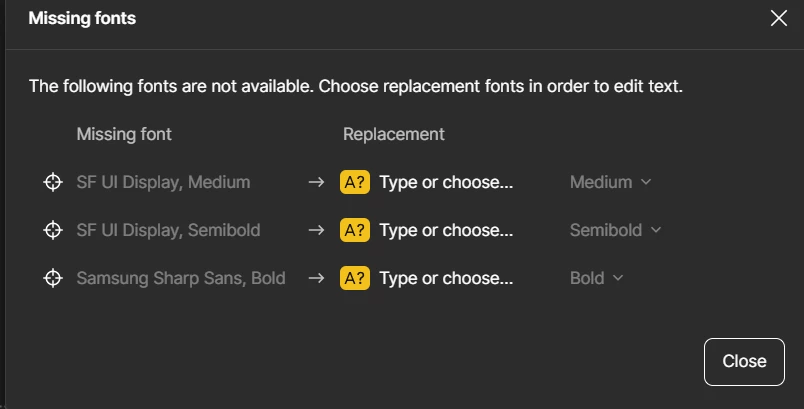This screenshot has height=409, width=804.
Task: Click yellow A? badge in Samsung Sharp Sans row
Action: 355,278
